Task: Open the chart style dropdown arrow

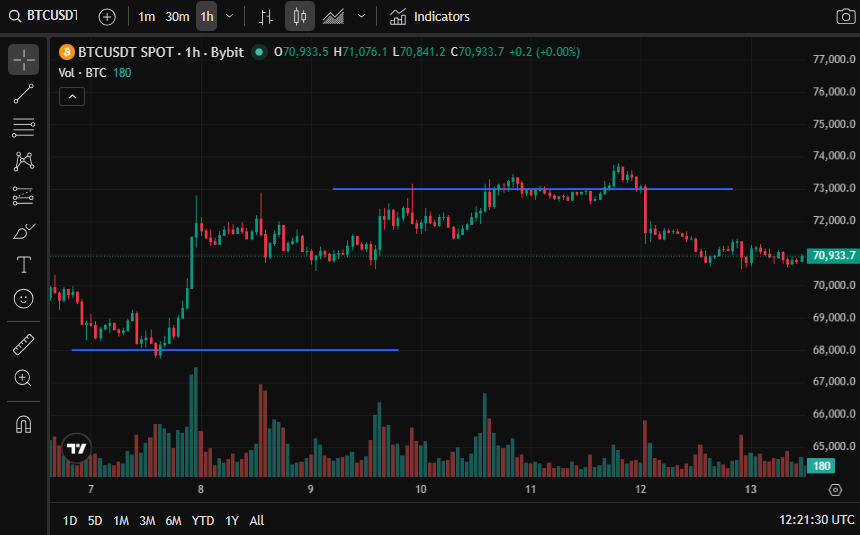Action: [361, 16]
